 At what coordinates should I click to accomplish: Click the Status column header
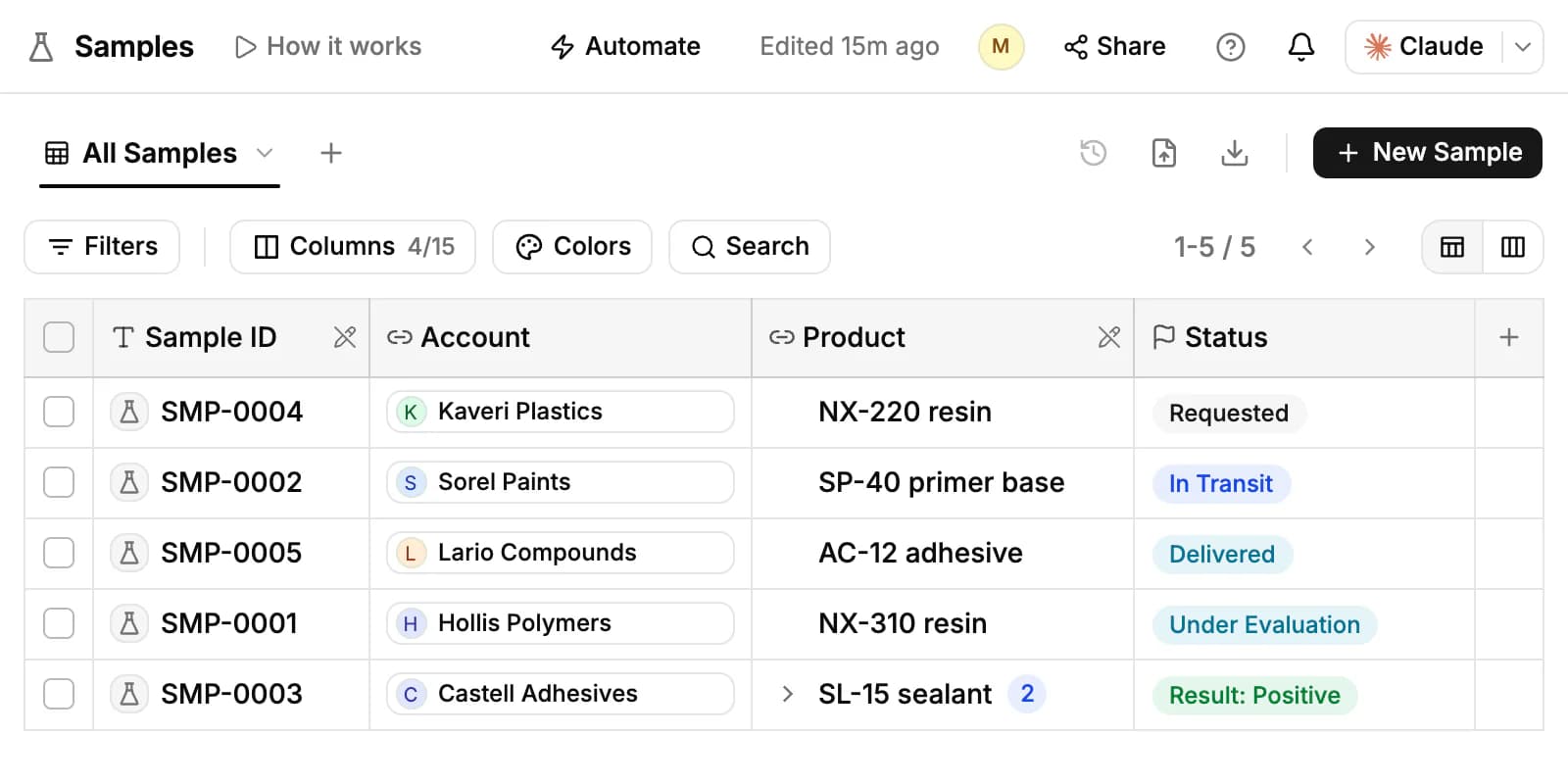[x=1303, y=337]
